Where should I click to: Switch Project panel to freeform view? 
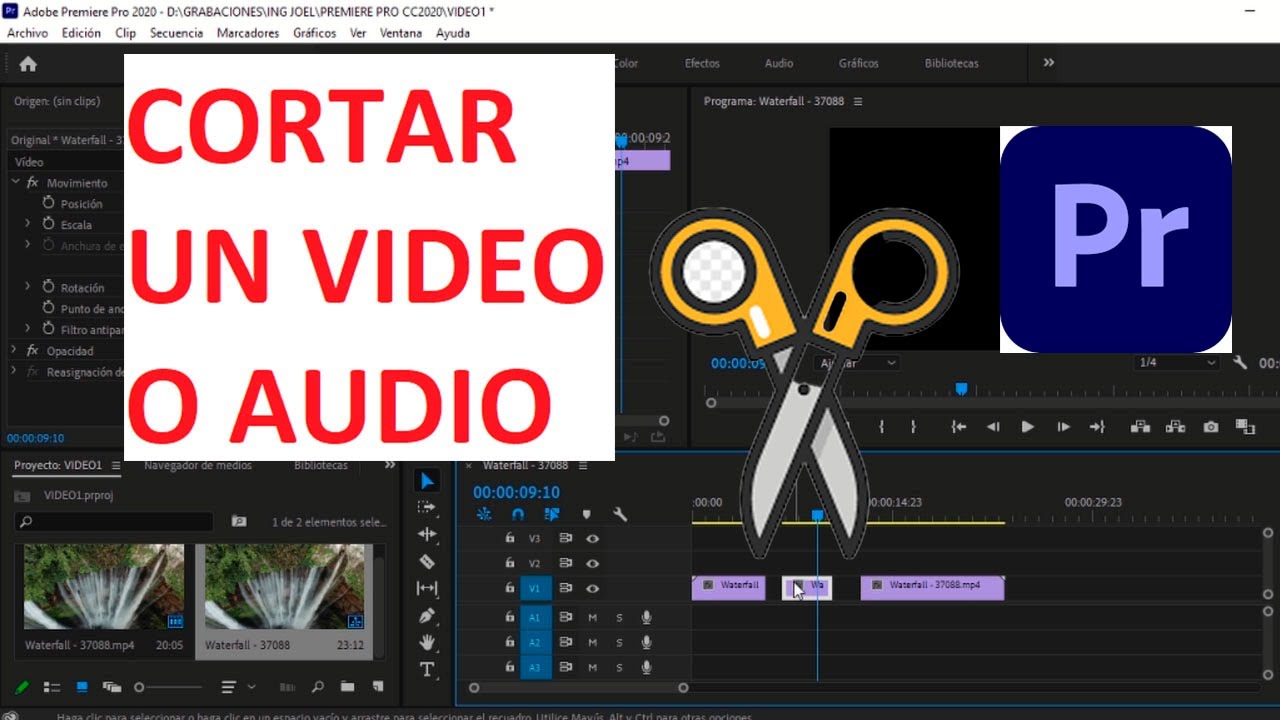112,687
